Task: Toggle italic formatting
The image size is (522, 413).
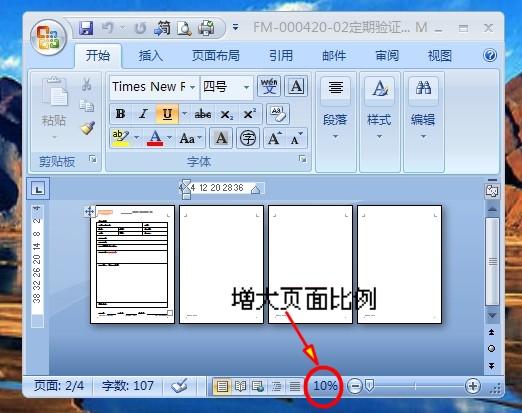Action: [x=144, y=114]
